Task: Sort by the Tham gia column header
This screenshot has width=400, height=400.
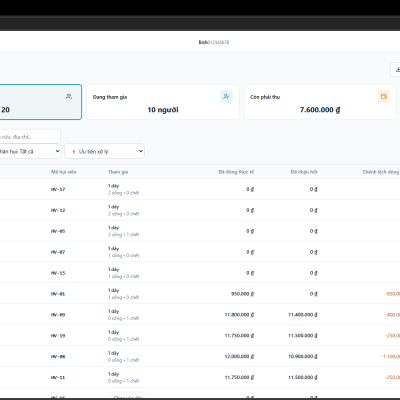Action: [118, 172]
